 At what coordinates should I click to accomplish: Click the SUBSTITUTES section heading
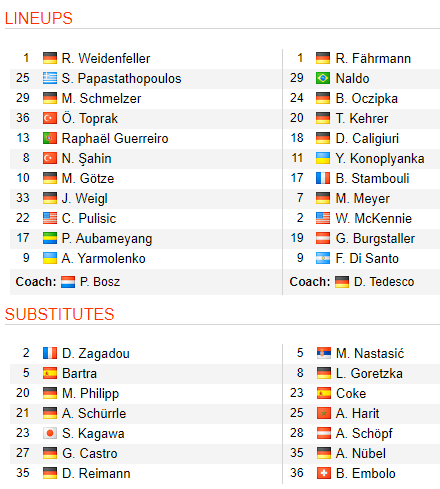click(x=60, y=314)
